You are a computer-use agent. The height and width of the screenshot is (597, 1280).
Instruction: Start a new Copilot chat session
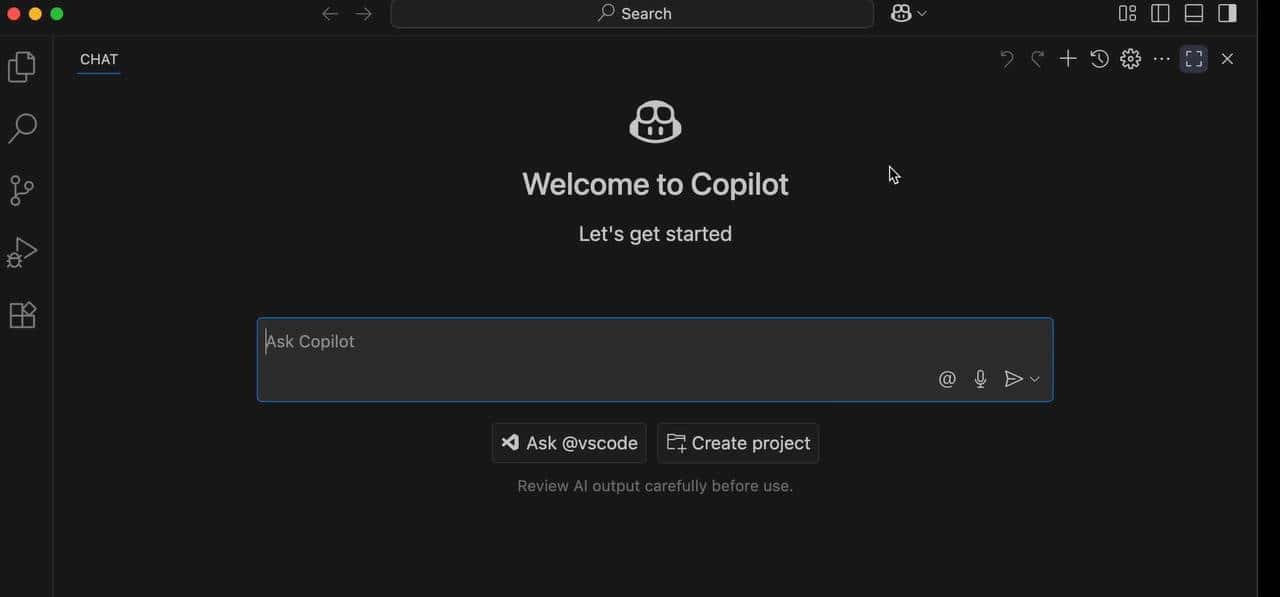point(1067,58)
